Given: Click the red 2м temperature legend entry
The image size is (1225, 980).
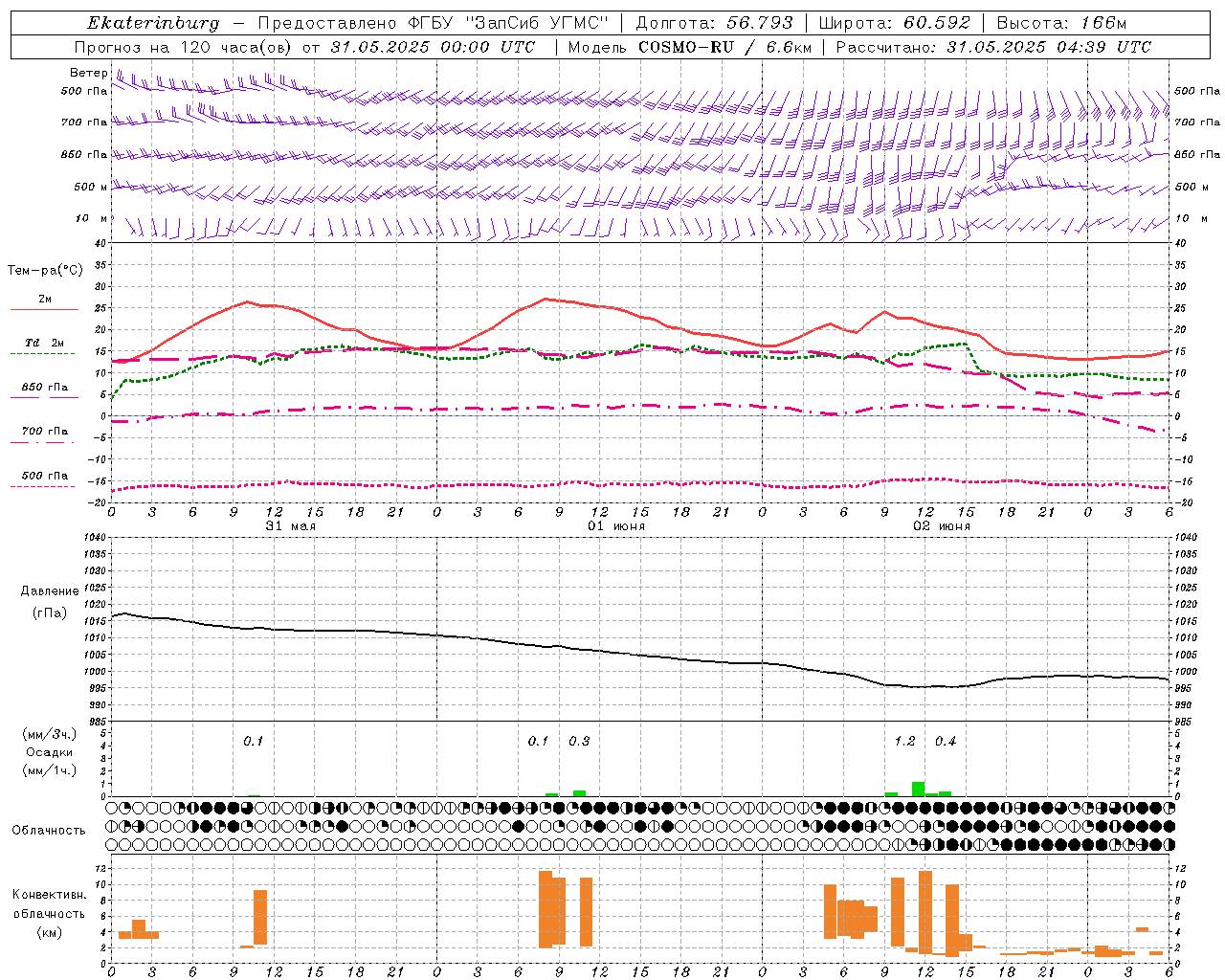Looking at the screenshot, I should point(44,302).
